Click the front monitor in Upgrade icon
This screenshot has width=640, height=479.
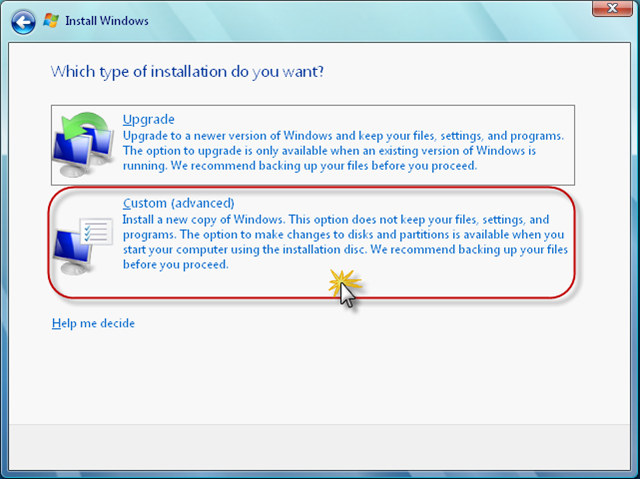click(72, 152)
